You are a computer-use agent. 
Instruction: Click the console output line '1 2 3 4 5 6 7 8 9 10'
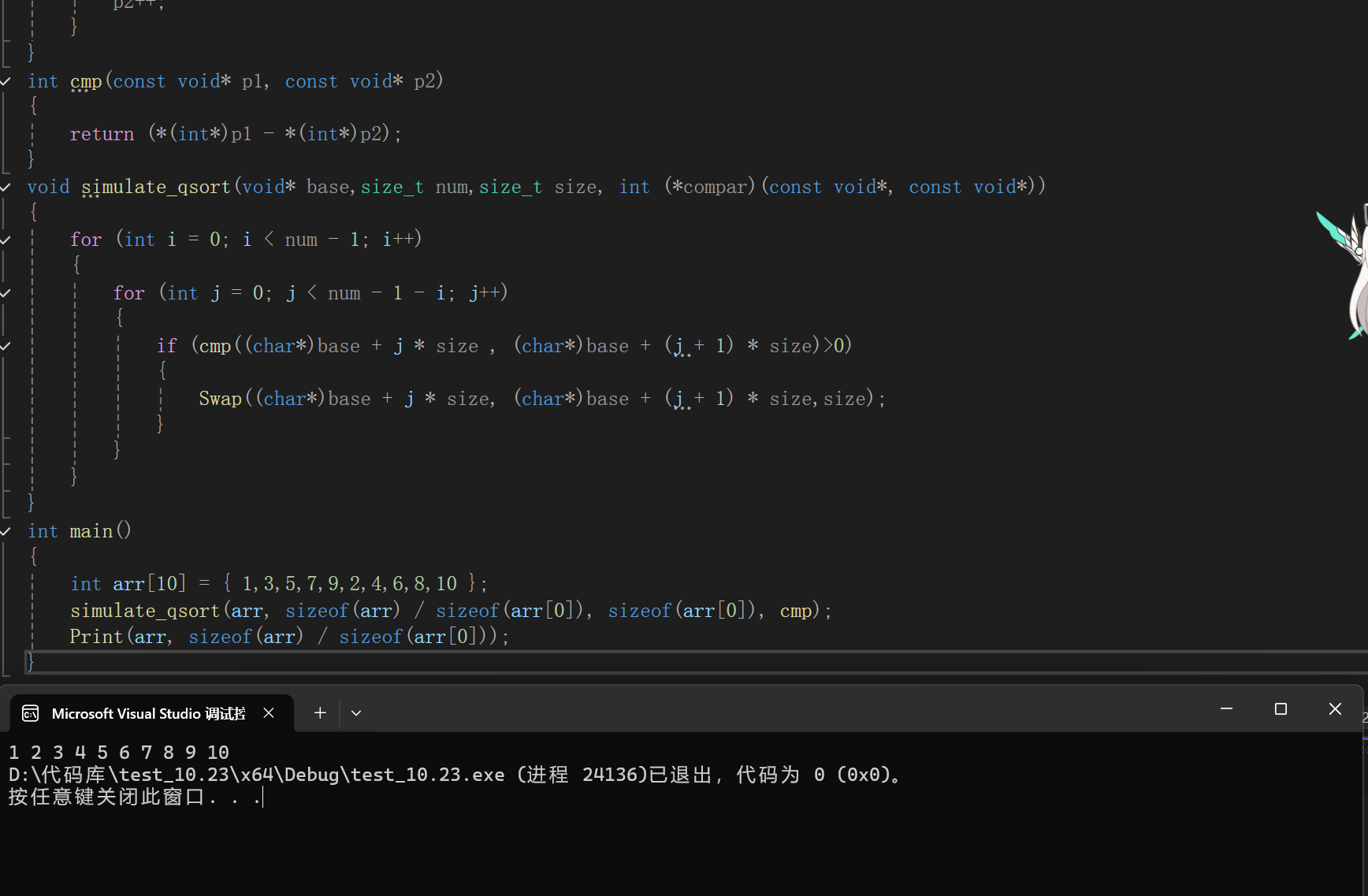tap(119, 753)
